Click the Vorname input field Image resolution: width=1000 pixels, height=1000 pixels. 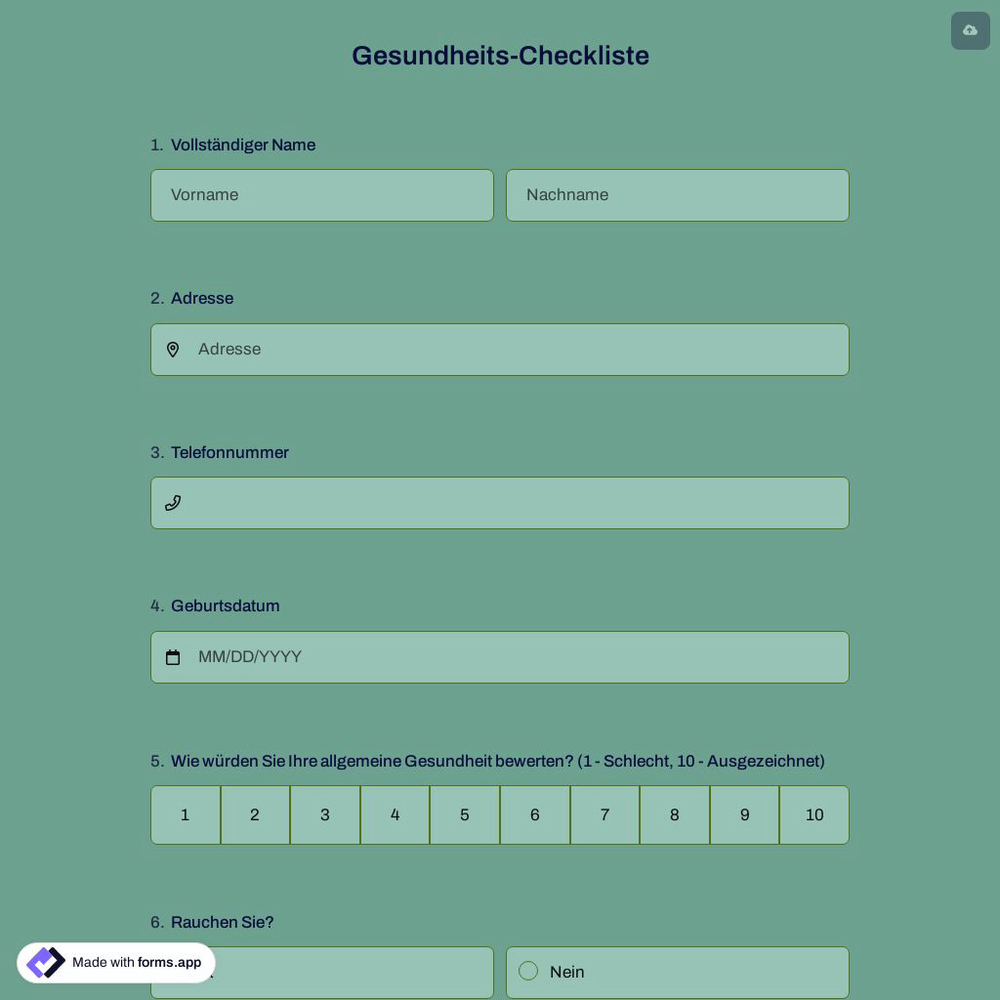[322, 194]
